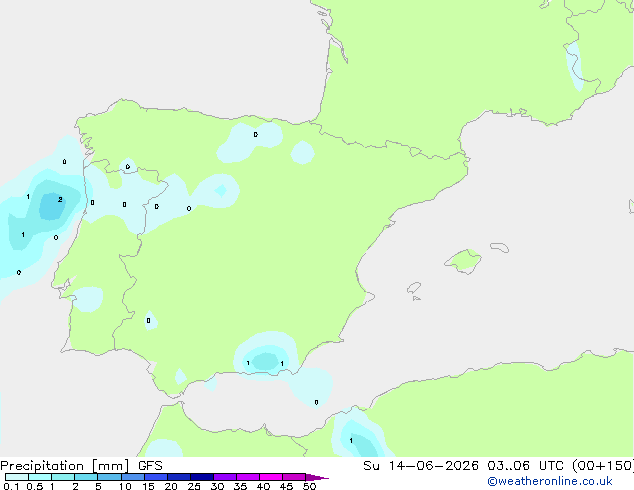The height and width of the screenshot is (490, 634).
Task: Click the '03..06 UTC' time range text
Action: pos(525,466)
